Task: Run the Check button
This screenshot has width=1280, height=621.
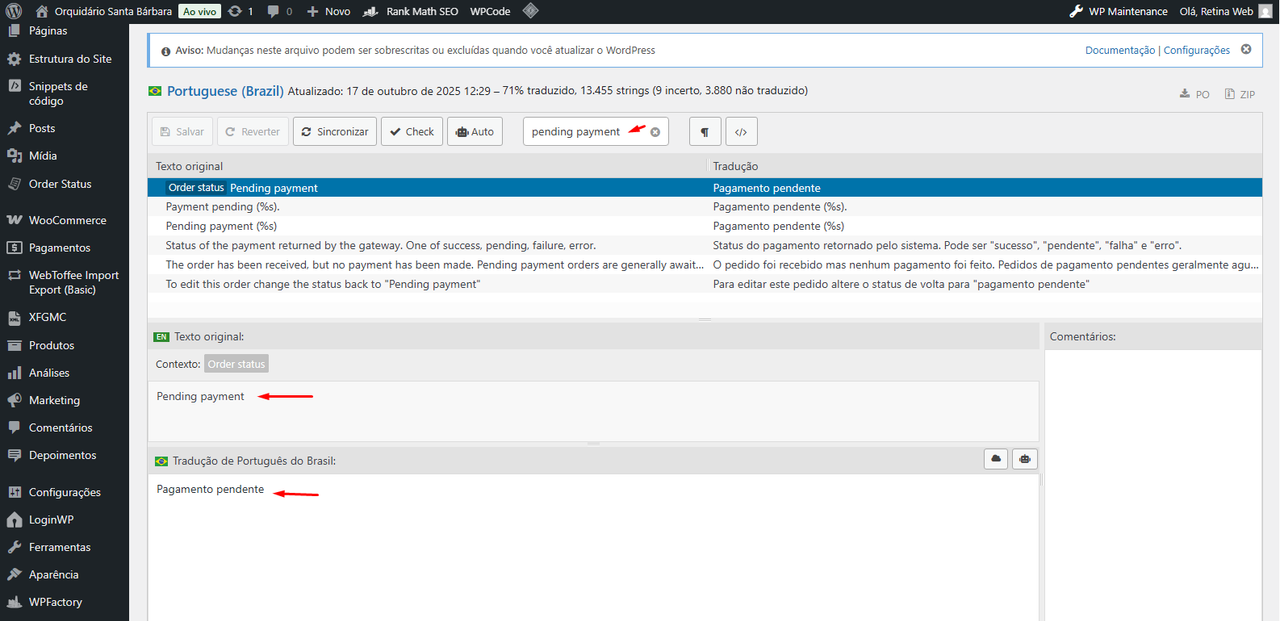Action: click(x=412, y=131)
